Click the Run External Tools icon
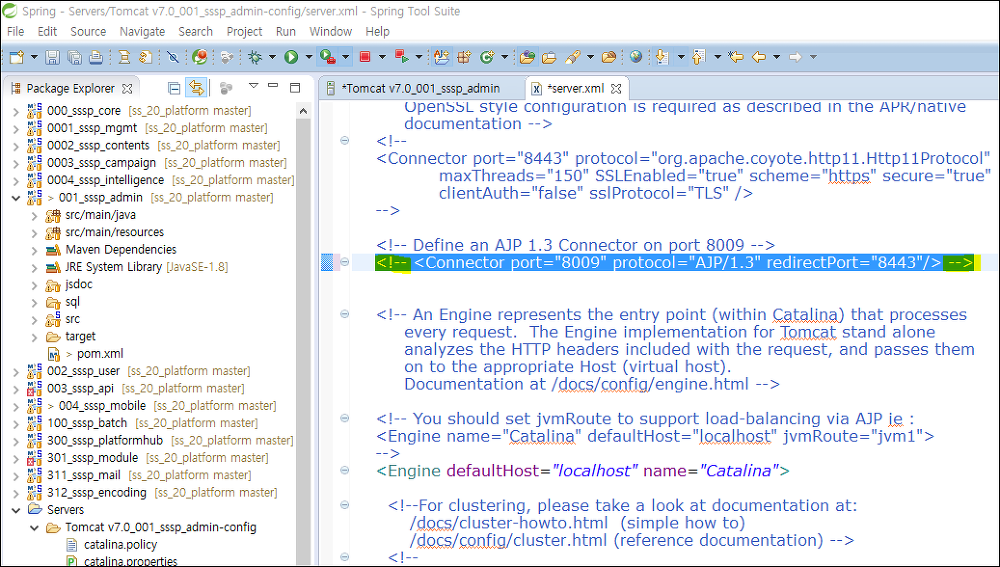This screenshot has height=567, width=1000. [x=328, y=57]
